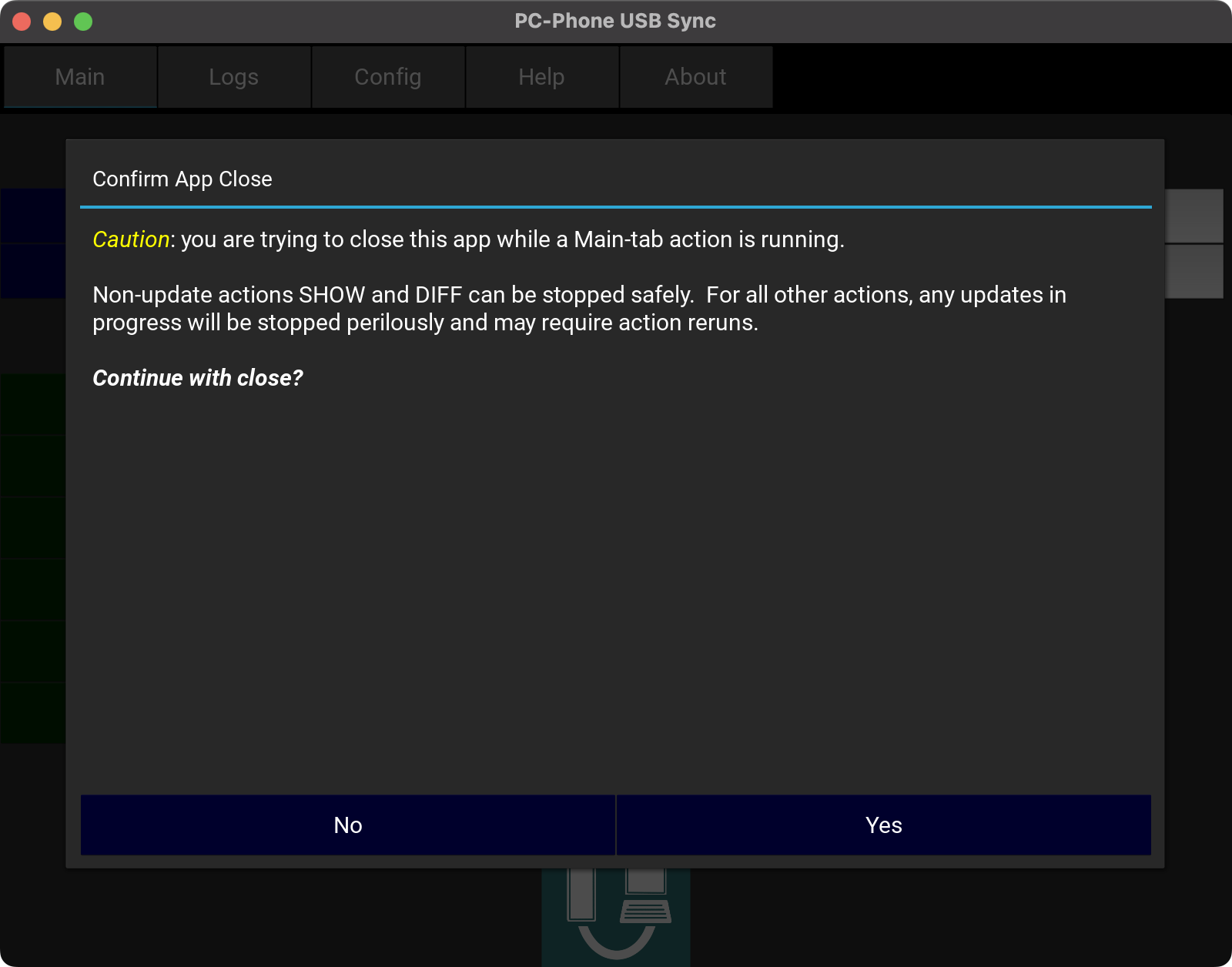Open the About tab
1232x967 pixels.
696,77
